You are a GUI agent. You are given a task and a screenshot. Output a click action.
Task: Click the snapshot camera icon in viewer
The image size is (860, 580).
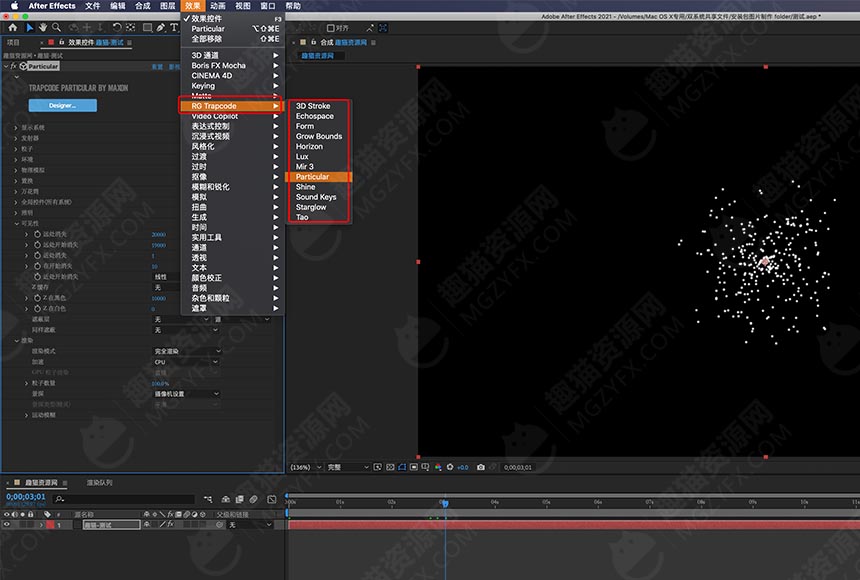[x=480, y=468]
